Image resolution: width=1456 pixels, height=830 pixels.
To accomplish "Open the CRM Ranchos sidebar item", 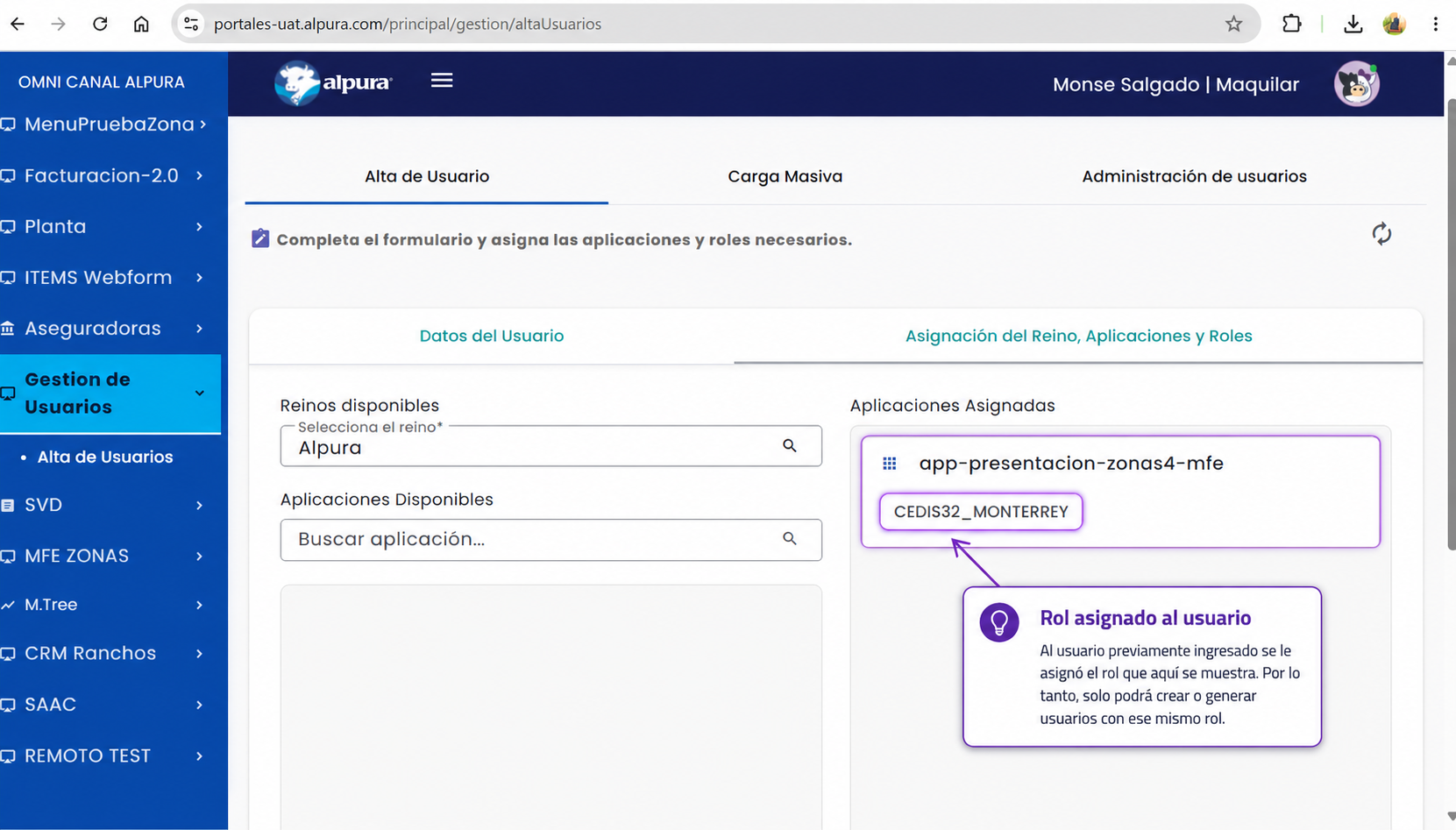I will [110, 654].
